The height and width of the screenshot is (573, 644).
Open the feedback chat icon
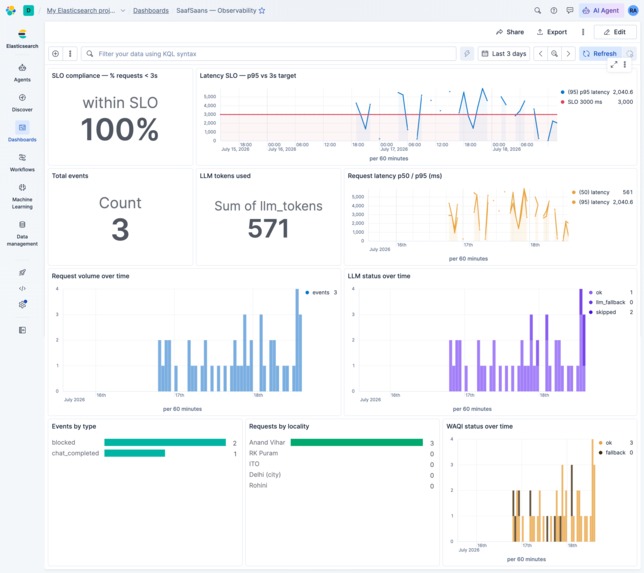coord(570,11)
